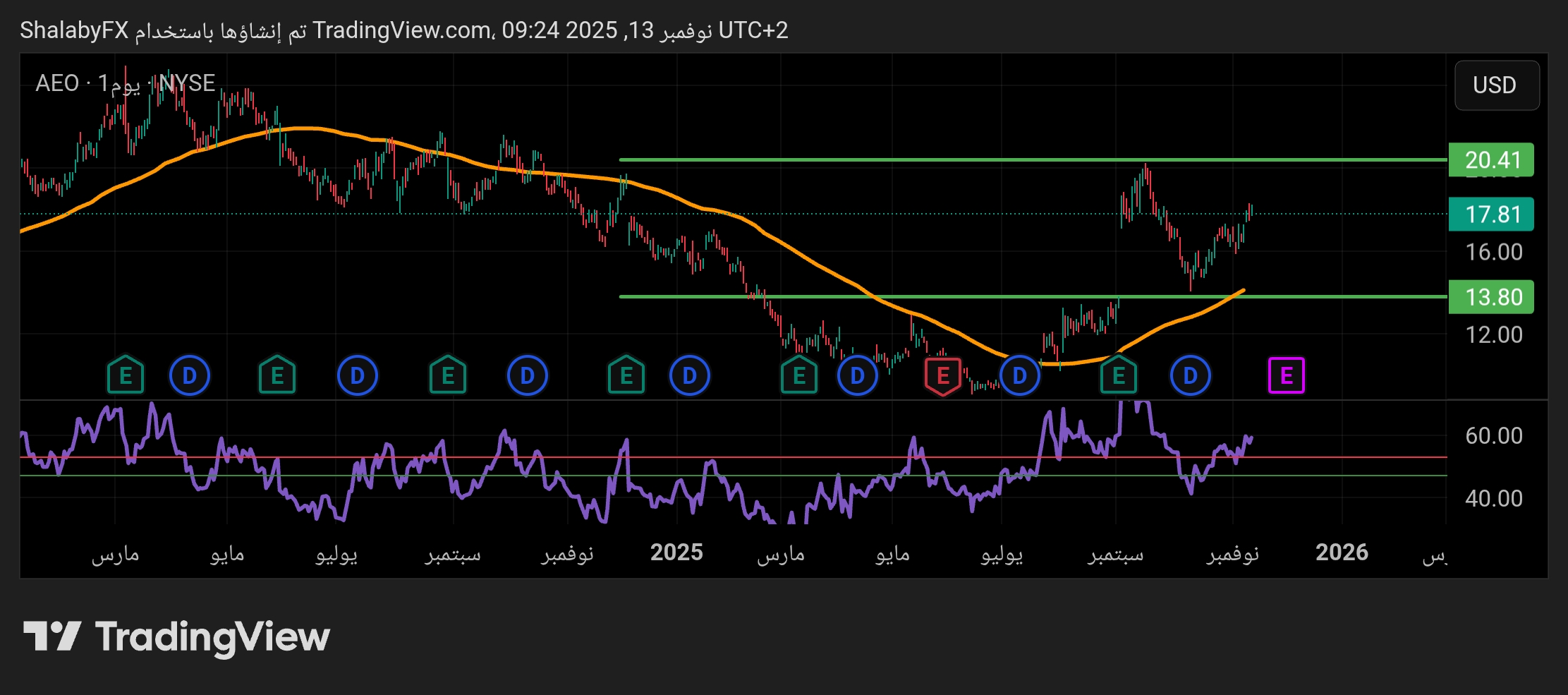Viewport: 1568px width, 695px height.
Task: Open the TradingView.com link in header
Action: pos(402,30)
